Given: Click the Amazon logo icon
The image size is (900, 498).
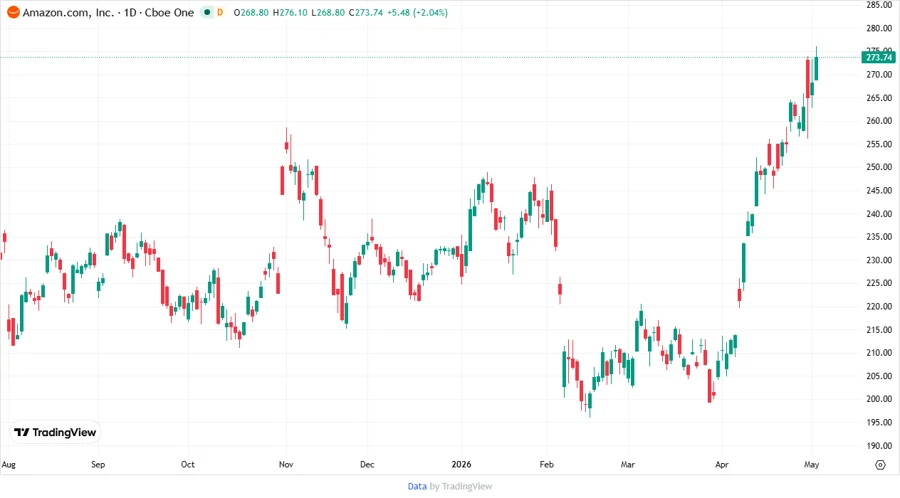Looking at the screenshot, I should (13, 13).
